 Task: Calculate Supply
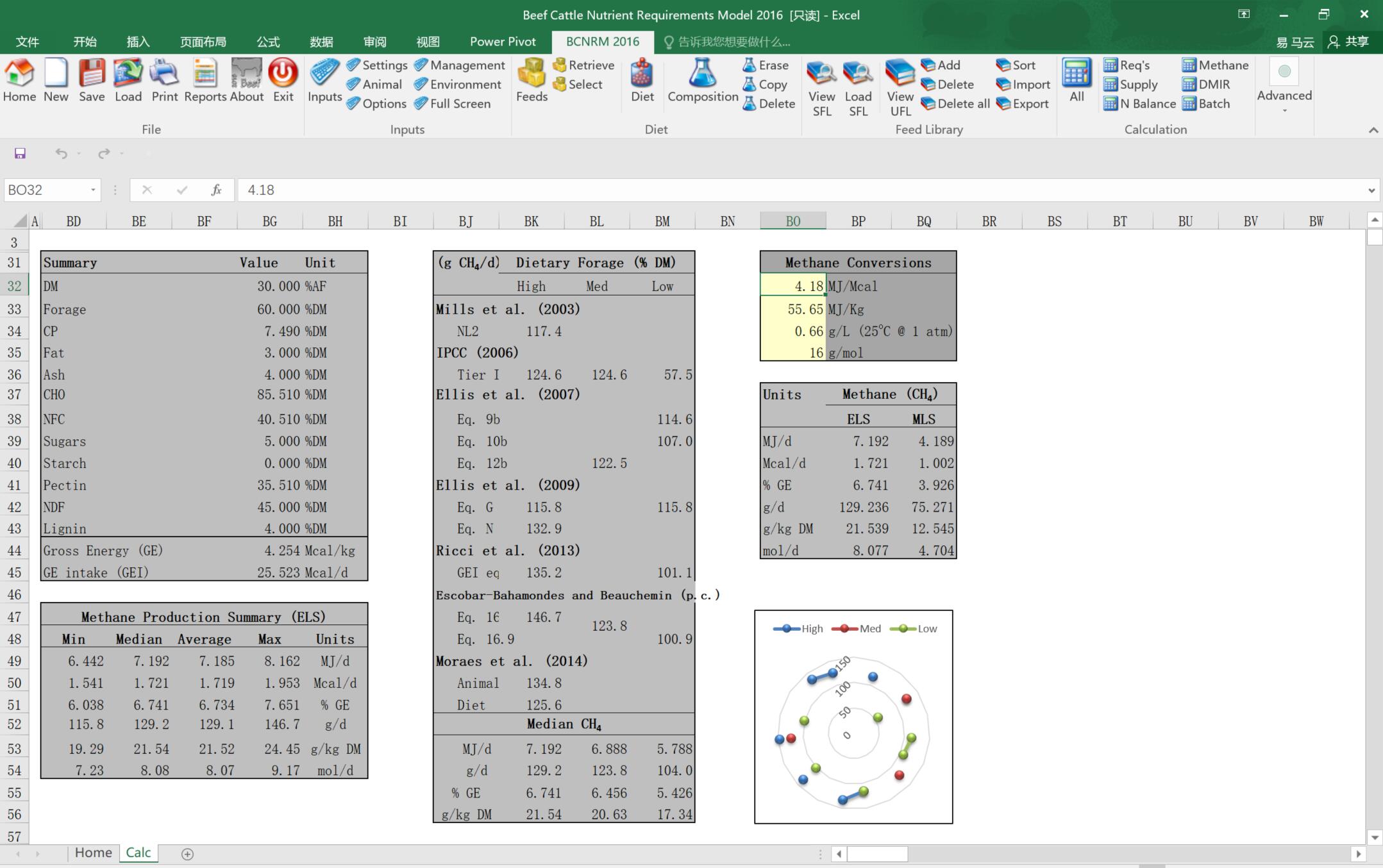click(x=1130, y=84)
